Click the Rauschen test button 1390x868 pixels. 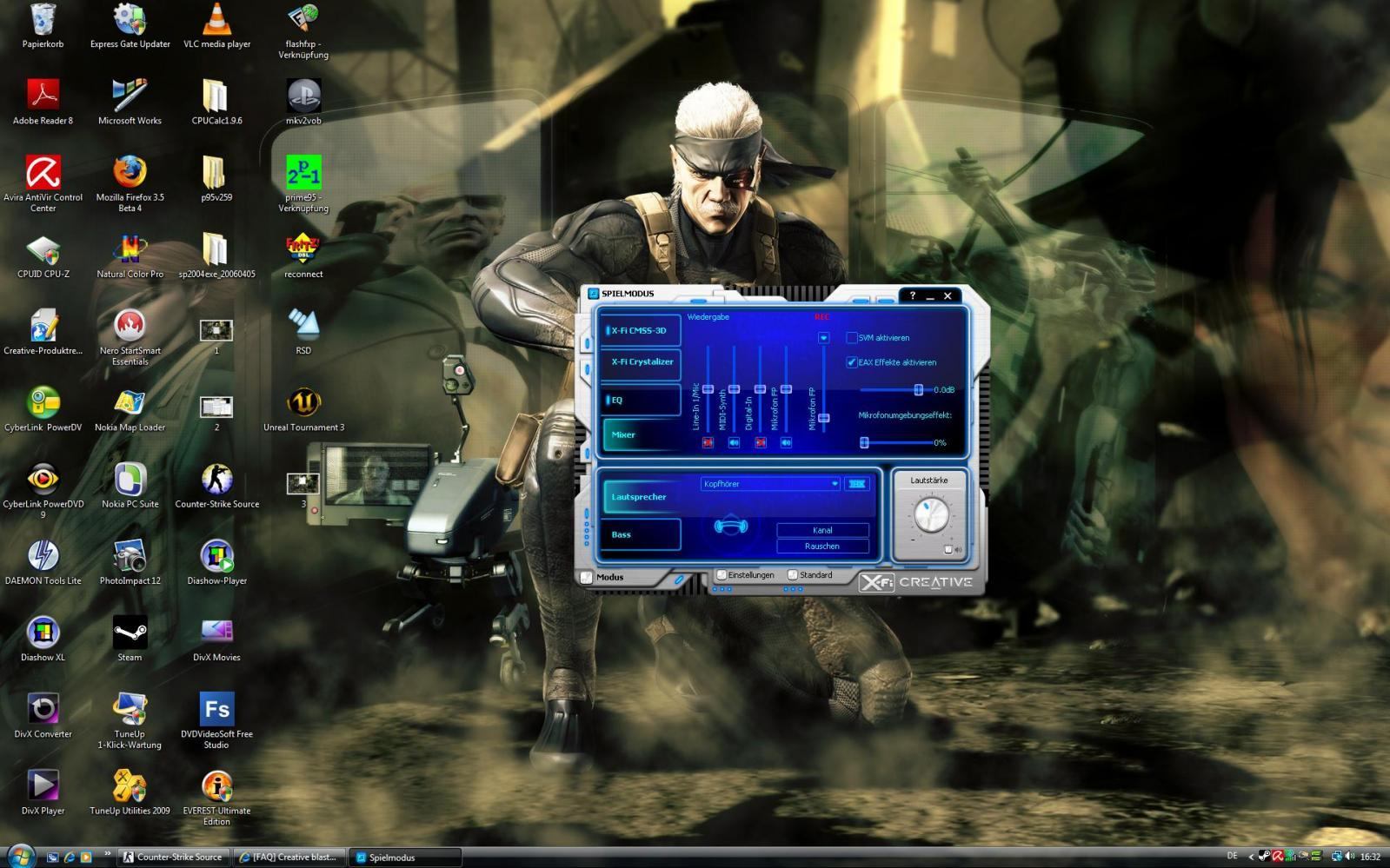822,547
